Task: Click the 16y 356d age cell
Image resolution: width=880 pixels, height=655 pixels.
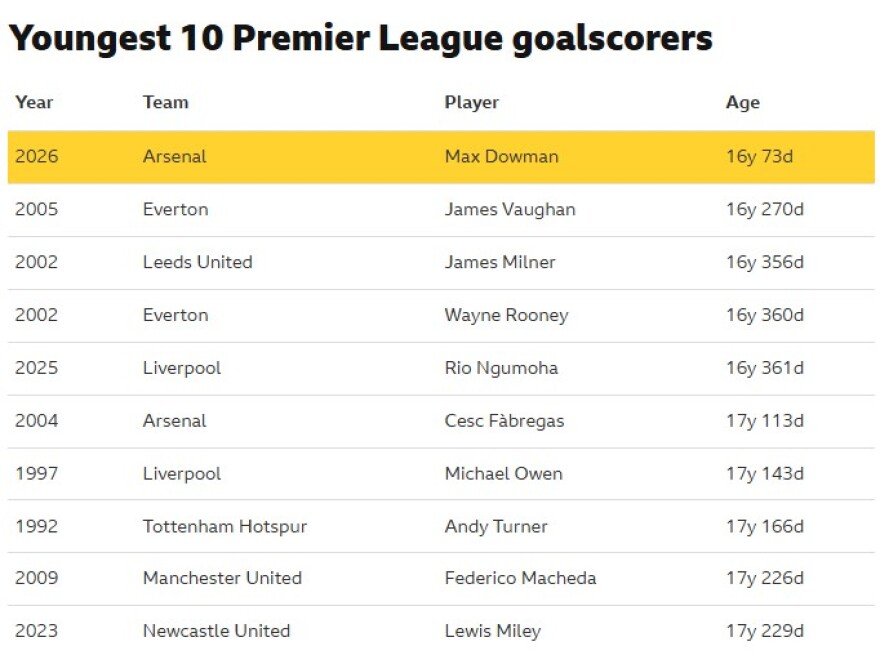Action: tap(764, 262)
